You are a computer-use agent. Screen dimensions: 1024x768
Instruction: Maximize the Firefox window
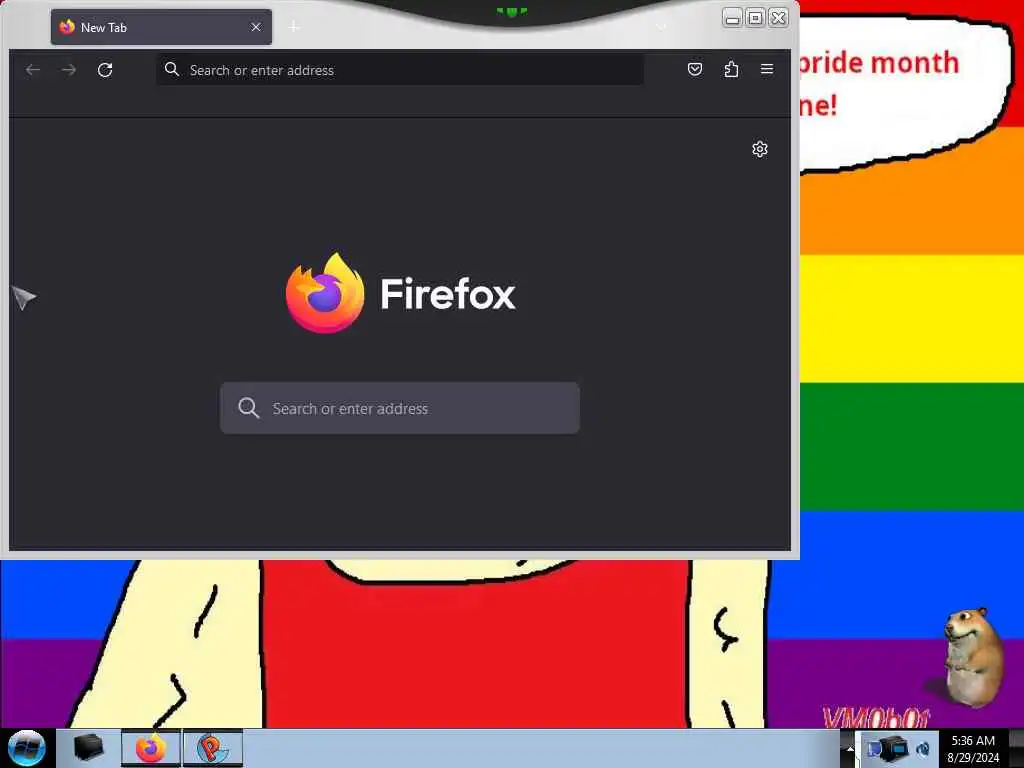[x=756, y=18]
